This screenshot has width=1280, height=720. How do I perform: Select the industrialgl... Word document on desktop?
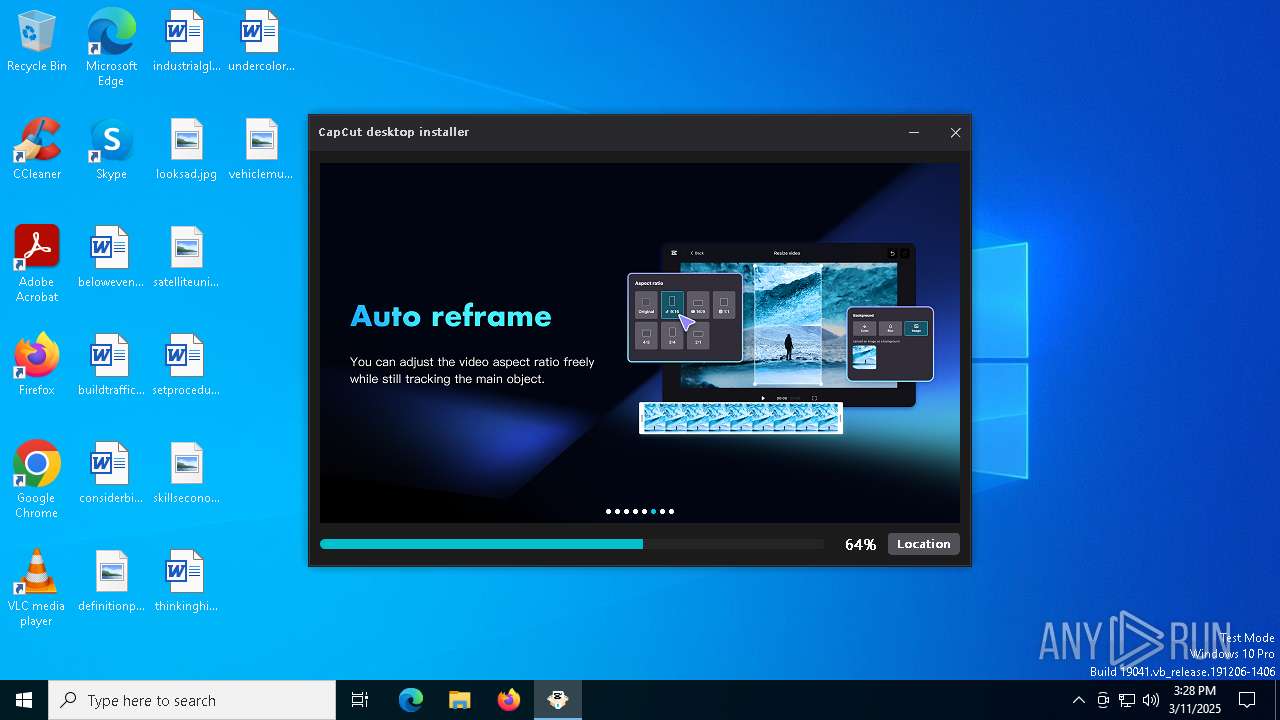click(x=186, y=41)
